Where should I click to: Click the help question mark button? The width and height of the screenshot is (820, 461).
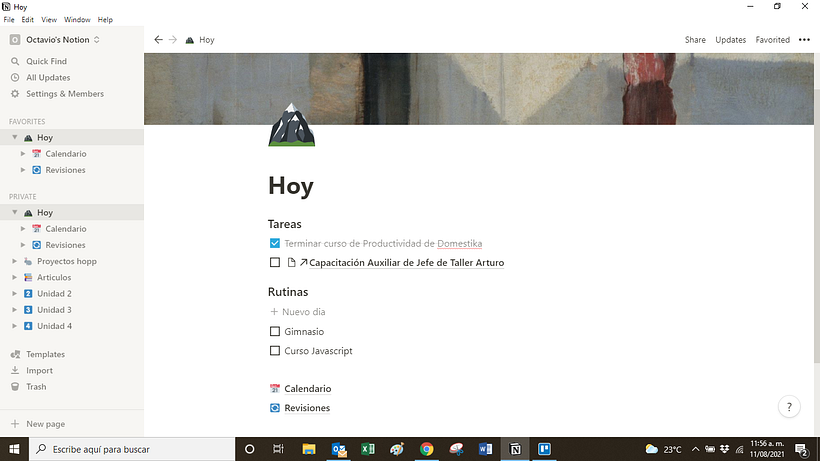[789, 407]
